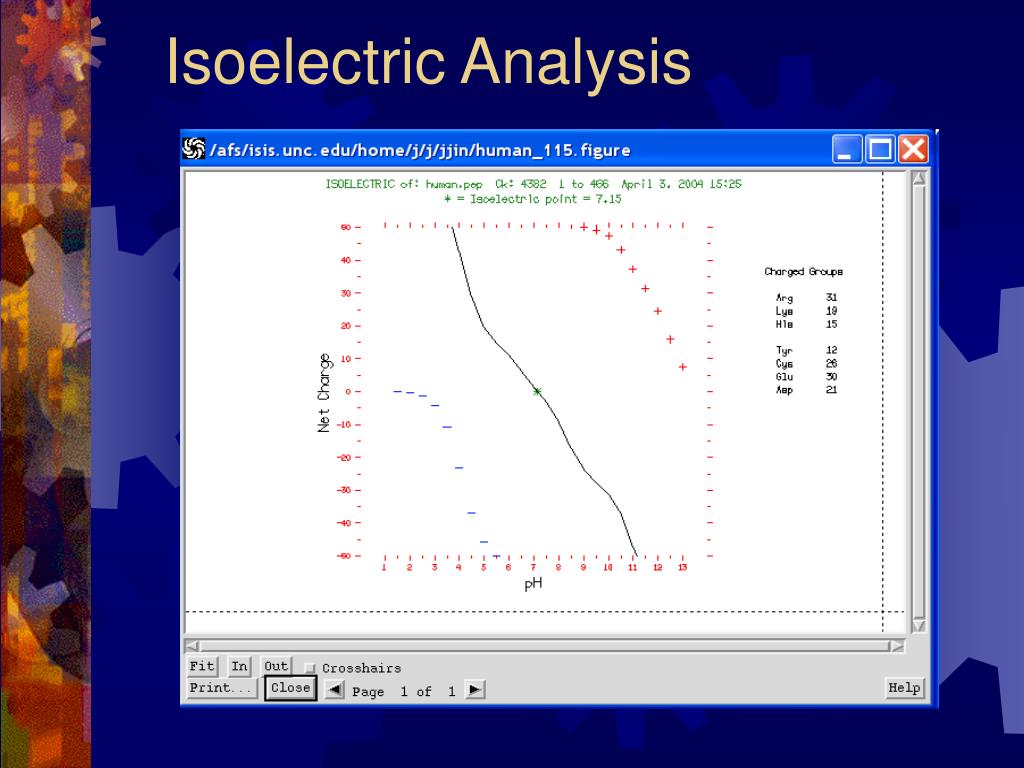Click the 'Tyr 12' legend row
Image resolution: width=1024 pixels, height=768 pixels.
tap(806, 351)
